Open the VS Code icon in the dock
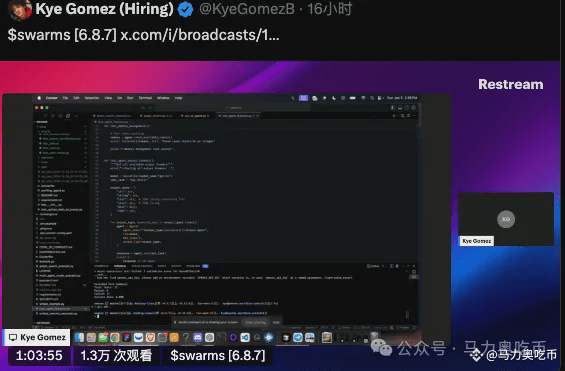The width and height of the screenshot is (565, 371). click(x=245, y=338)
